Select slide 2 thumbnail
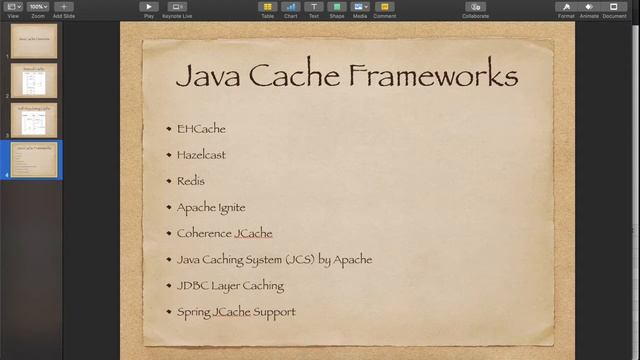 [34, 80]
